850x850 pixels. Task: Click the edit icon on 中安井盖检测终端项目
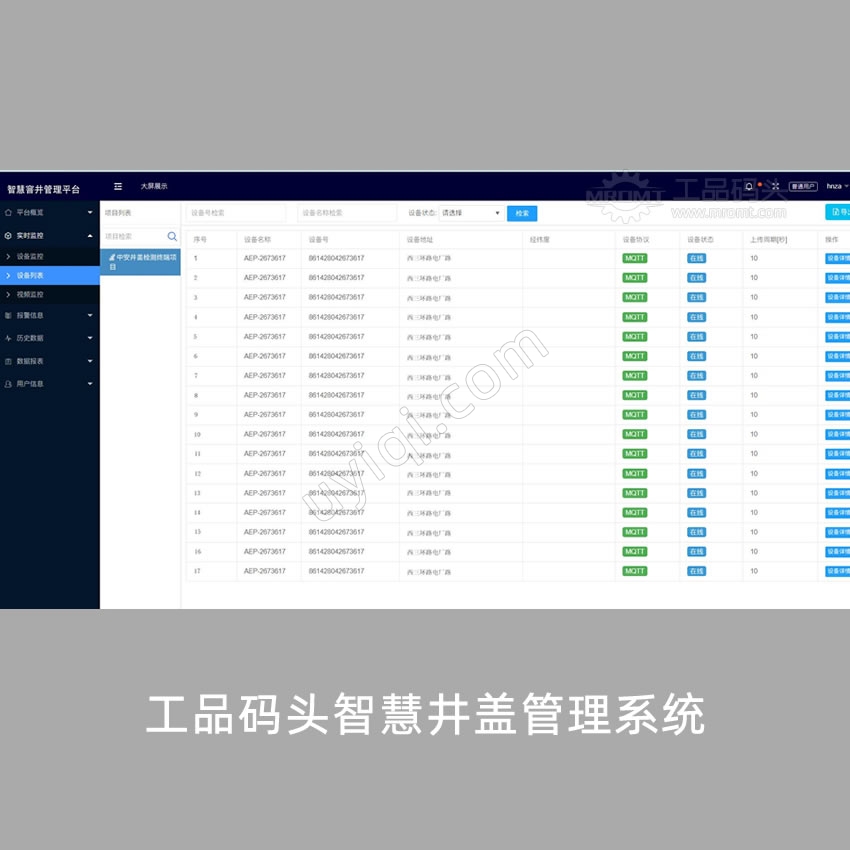pyautogui.click(x=112, y=257)
